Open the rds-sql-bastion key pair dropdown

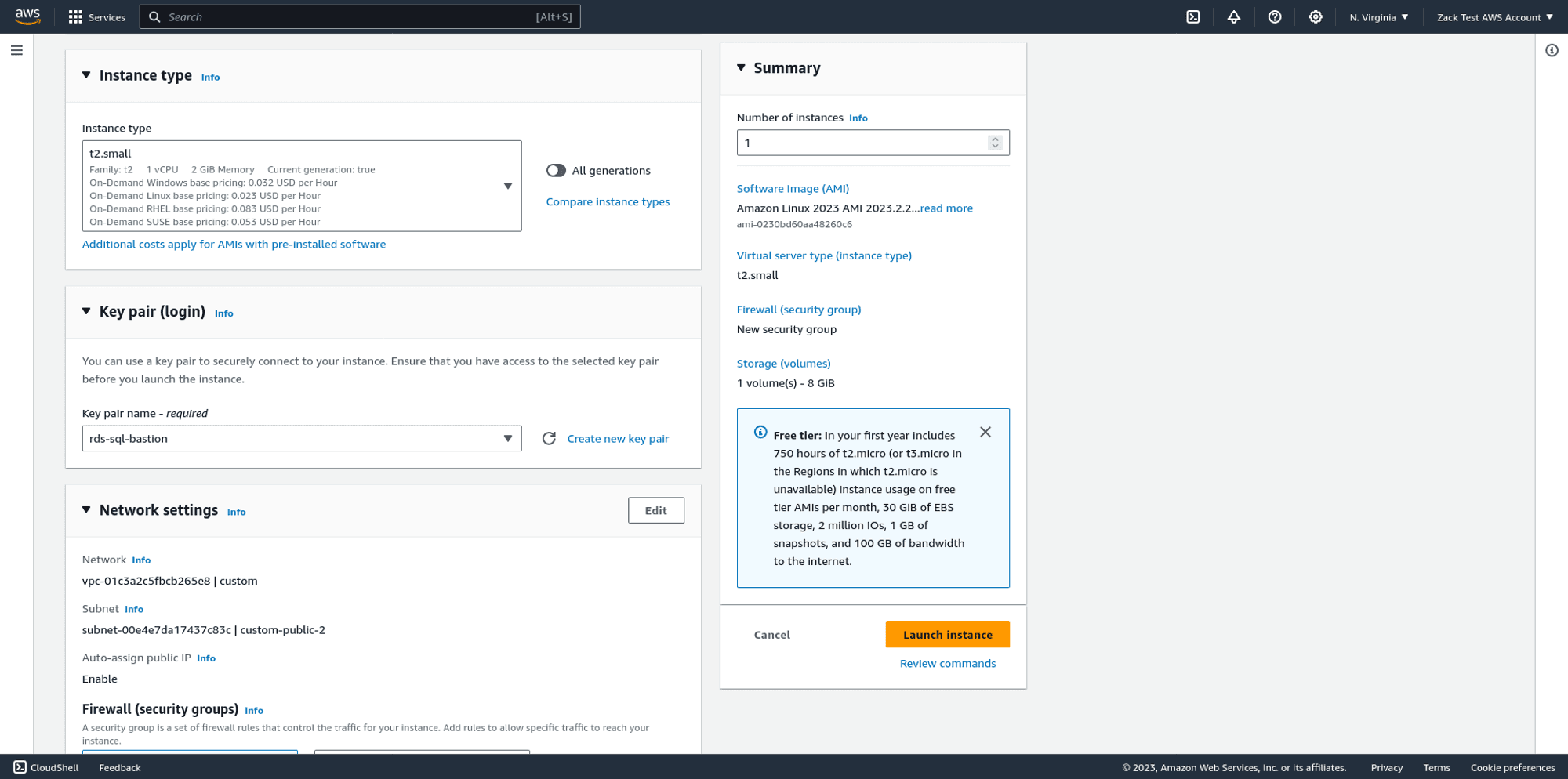(302, 439)
